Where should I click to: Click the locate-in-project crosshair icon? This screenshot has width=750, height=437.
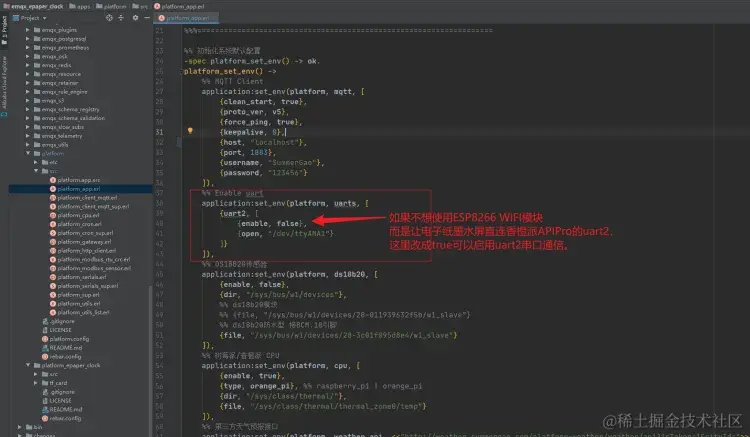109,18
